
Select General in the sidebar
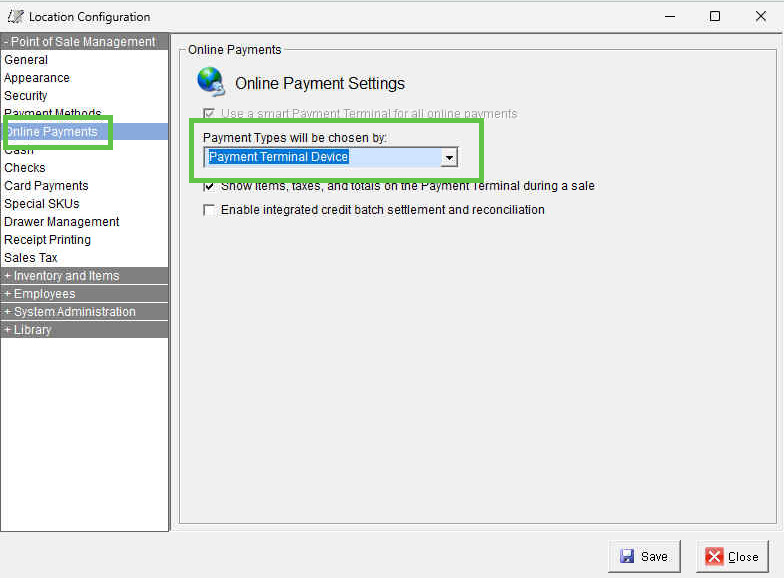click(x=26, y=60)
